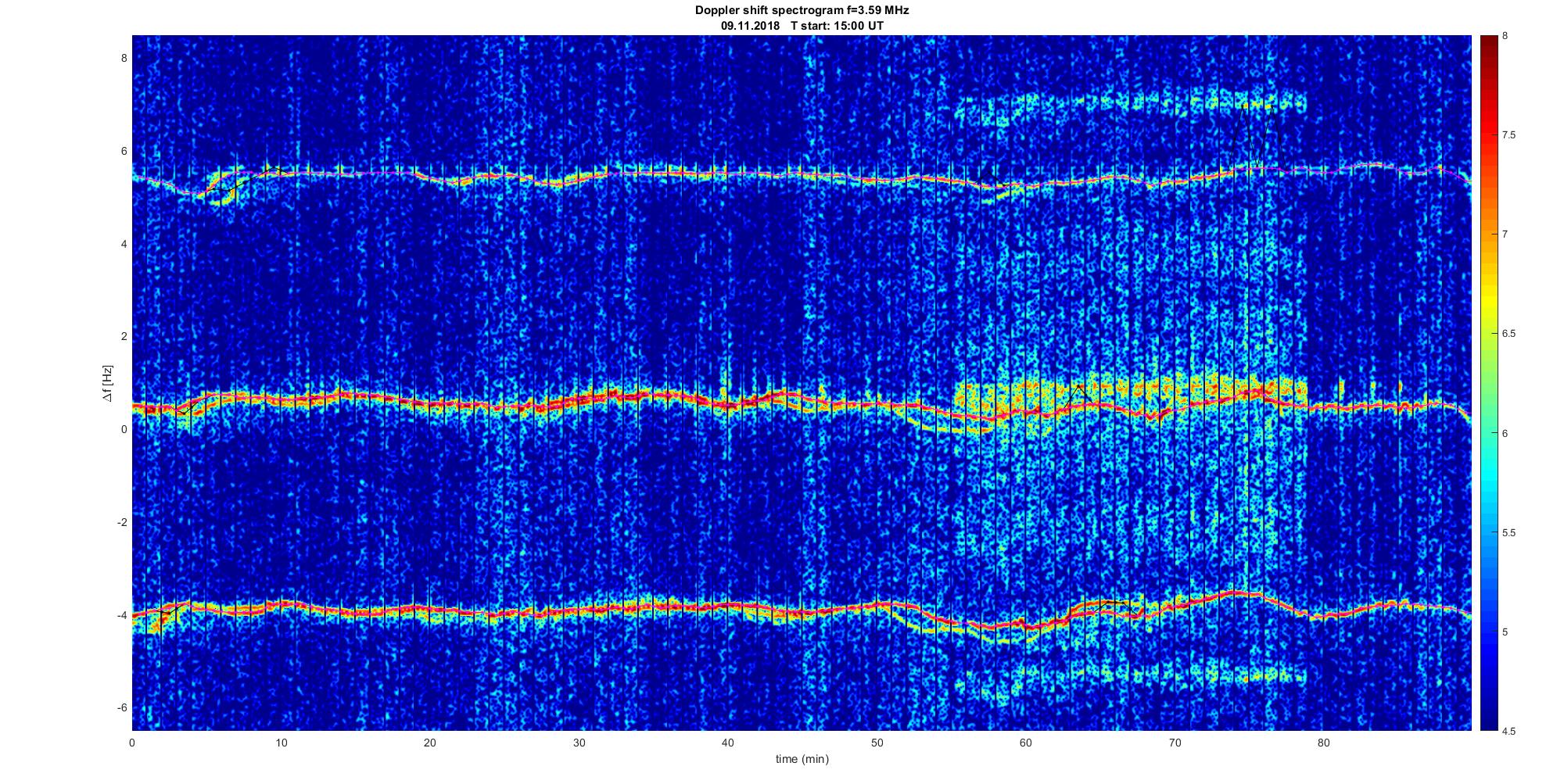Click colorbar tick label "7.5"
This screenshot has width=1564, height=784.
[x=1510, y=135]
